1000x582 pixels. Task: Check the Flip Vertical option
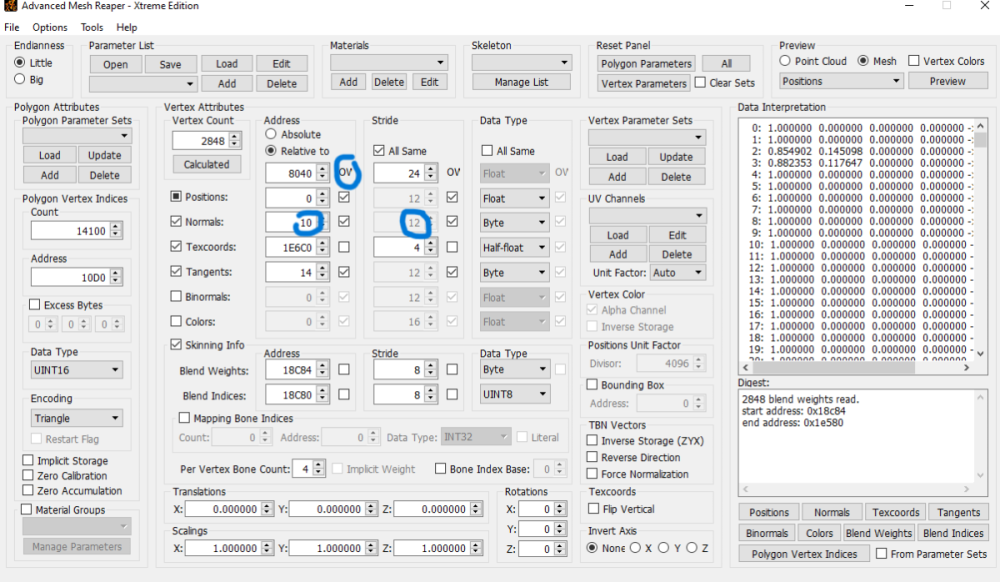pyautogui.click(x=593, y=509)
